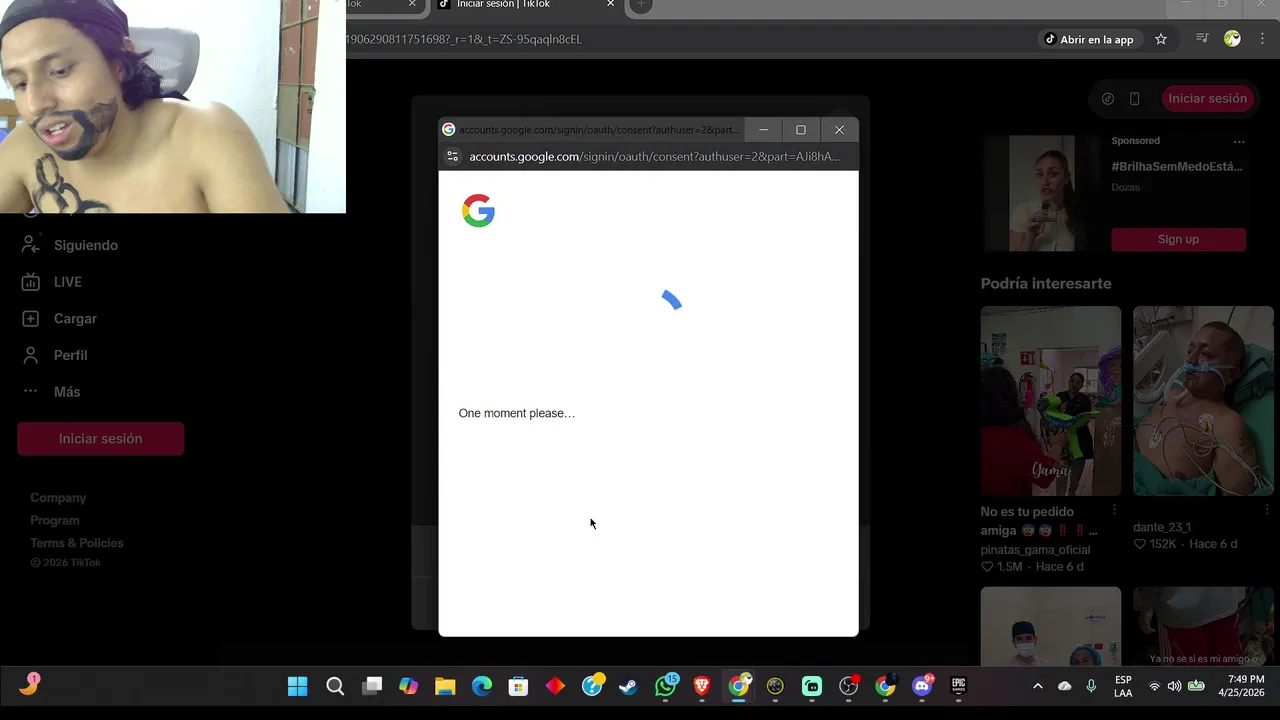Open the ESP LAA language switcher
Viewport: 1280px width, 720px height.
tap(1123, 686)
